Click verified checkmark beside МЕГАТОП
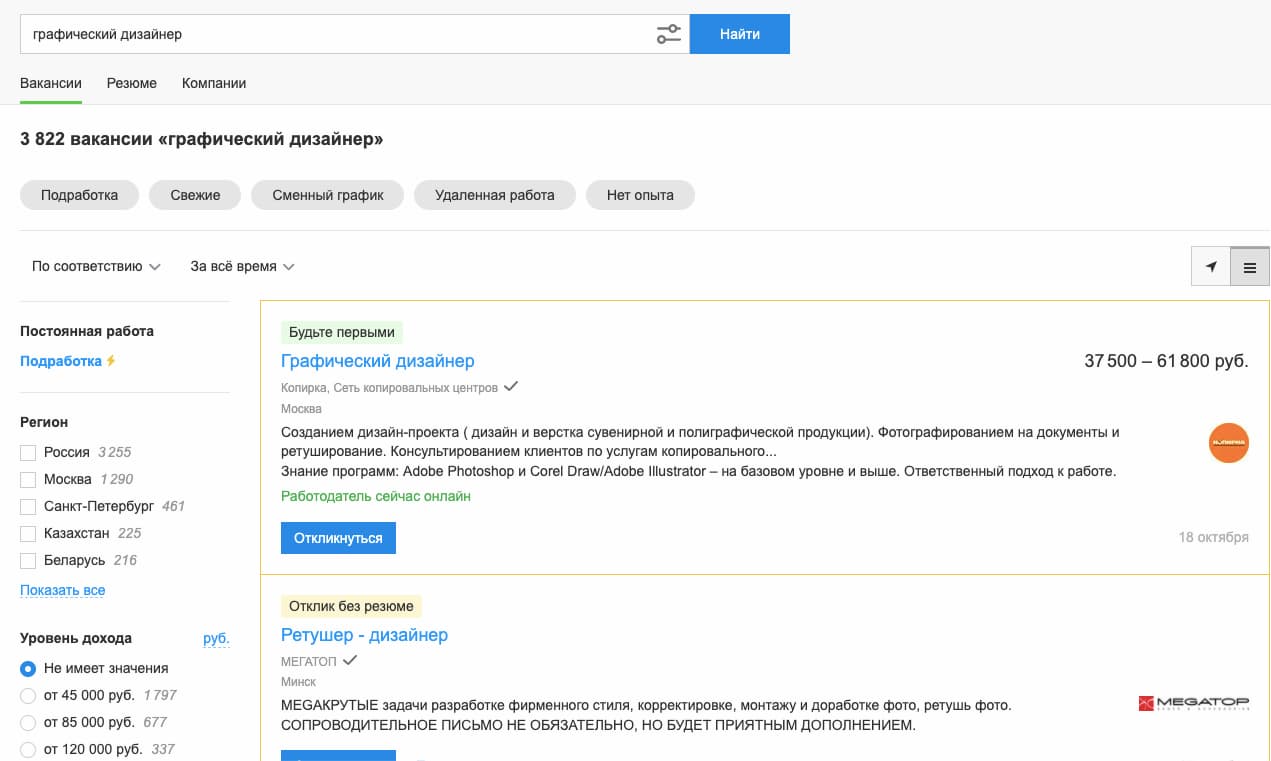1271x761 pixels. pyautogui.click(x=350, y=659)
